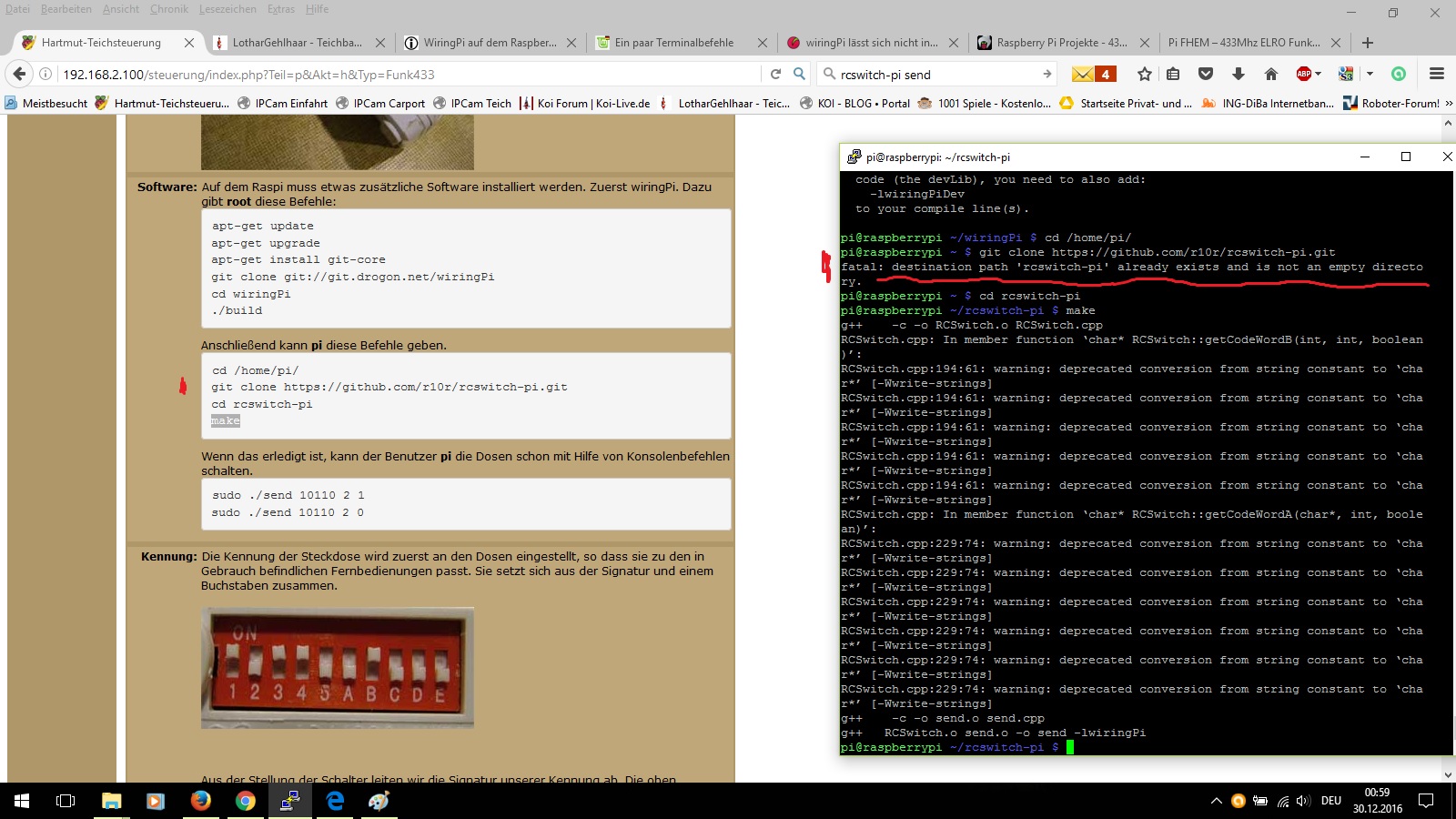Expand the Adblock Plus dropdown
The width and height of the screenshot is (1456, 819).
click(1318, 75)
